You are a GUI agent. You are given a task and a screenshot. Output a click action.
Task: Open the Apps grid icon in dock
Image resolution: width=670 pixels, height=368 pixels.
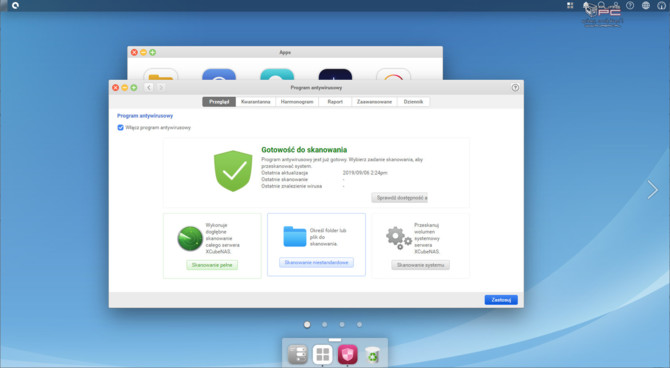[x=323, y=354]
